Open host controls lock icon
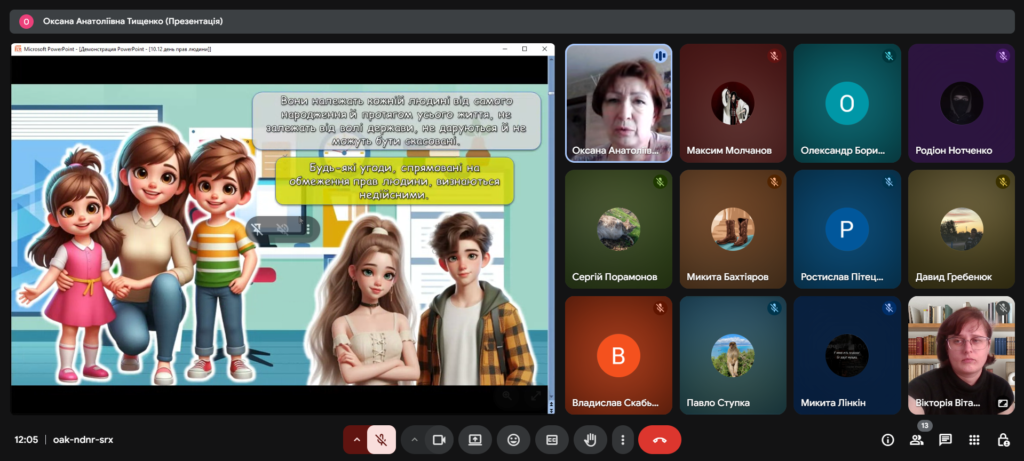The height and width of the screenshot is (461, 1024). [1003, 440]
